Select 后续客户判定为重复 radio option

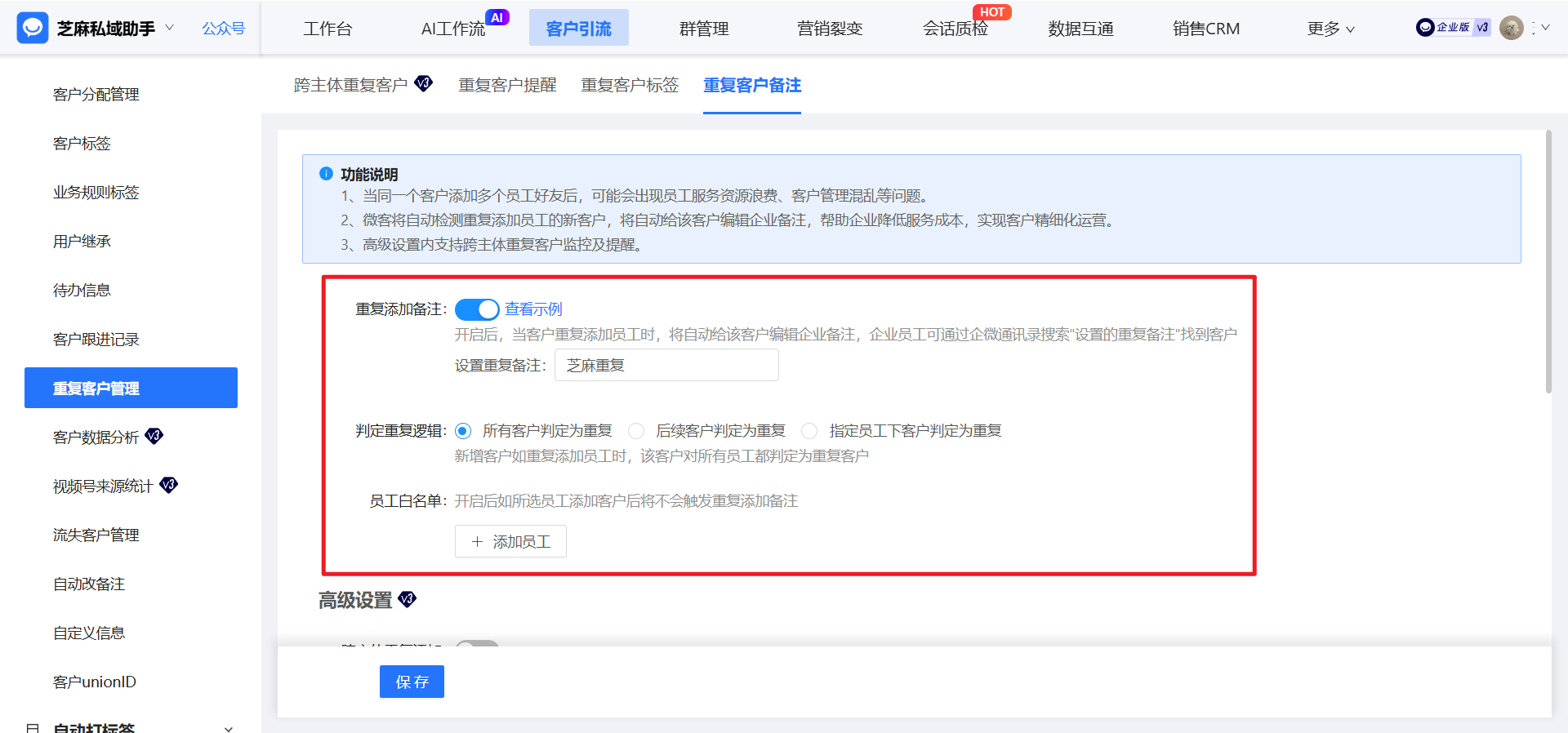(x=636, y=431)
